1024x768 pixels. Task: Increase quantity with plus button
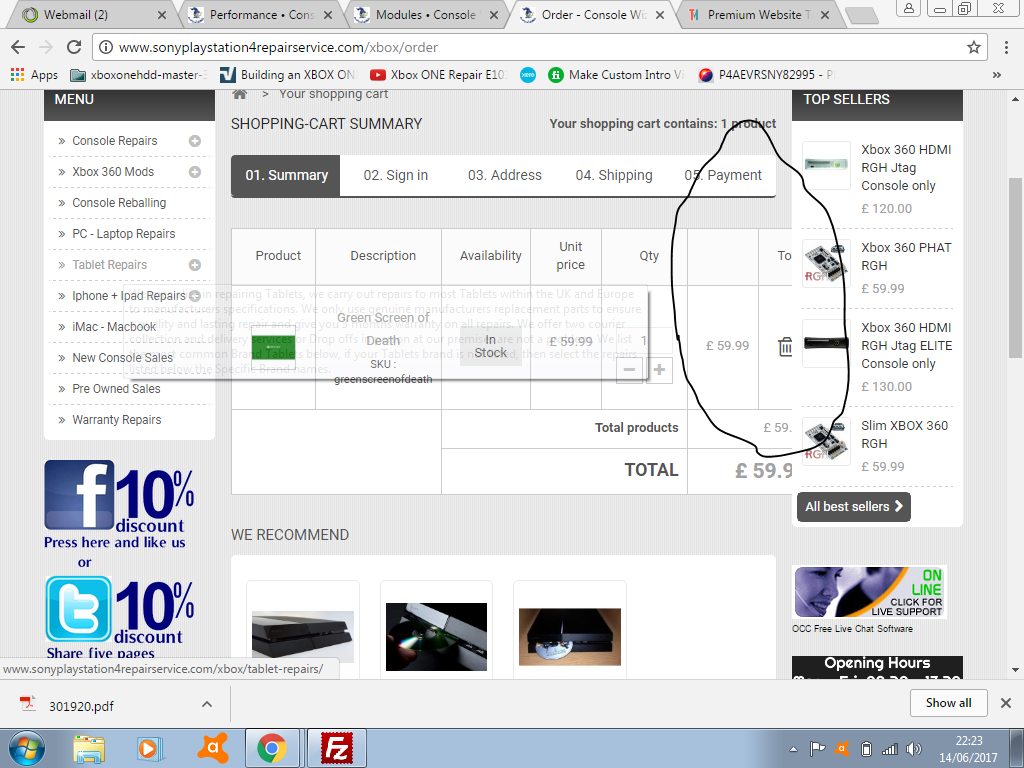coord(660,370)
